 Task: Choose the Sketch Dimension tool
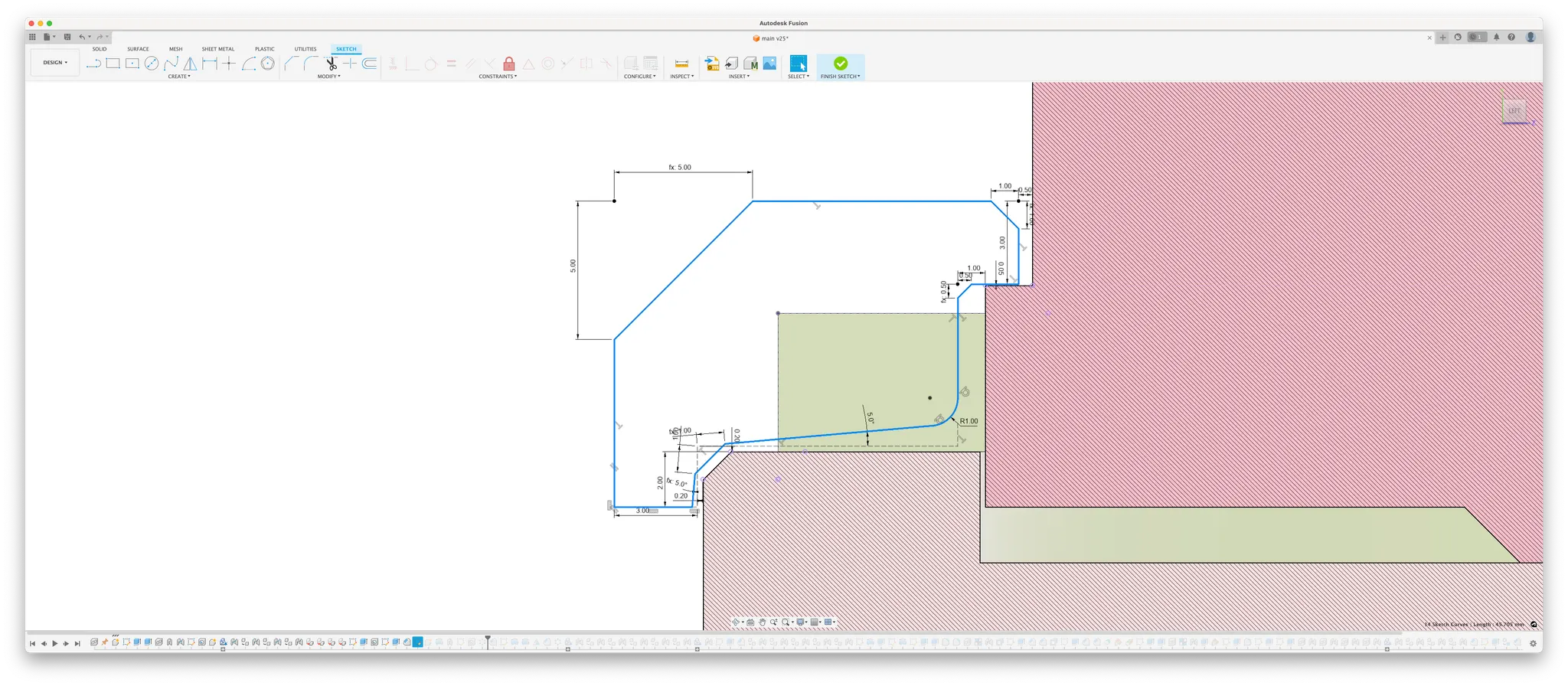click(x=209, y=64)
